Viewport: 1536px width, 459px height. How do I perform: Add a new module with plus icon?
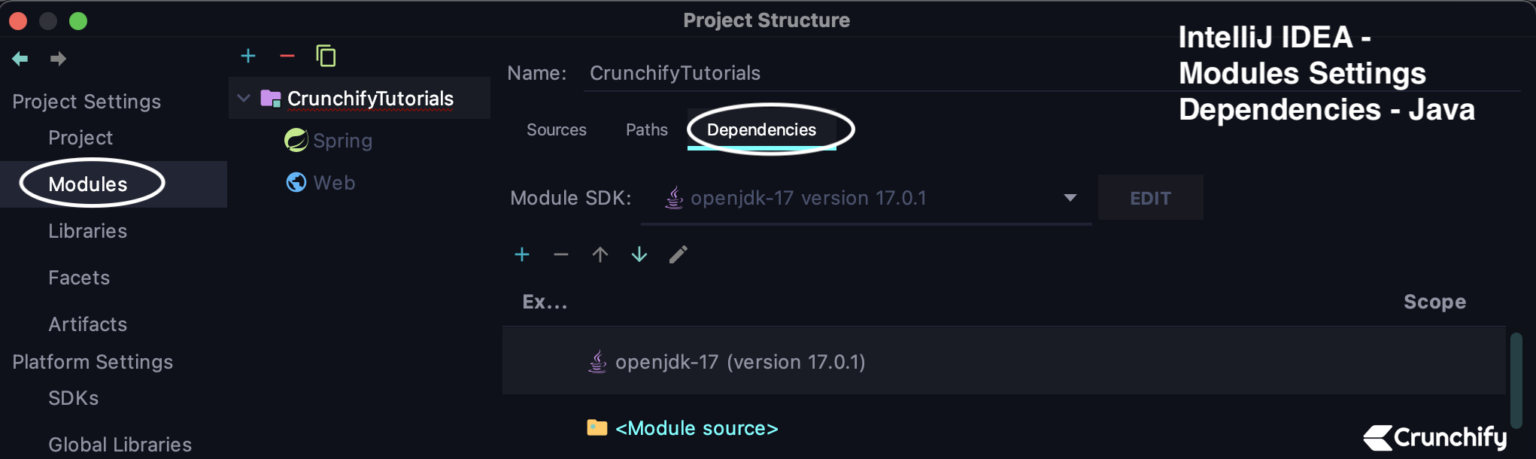tap(249, 56)
